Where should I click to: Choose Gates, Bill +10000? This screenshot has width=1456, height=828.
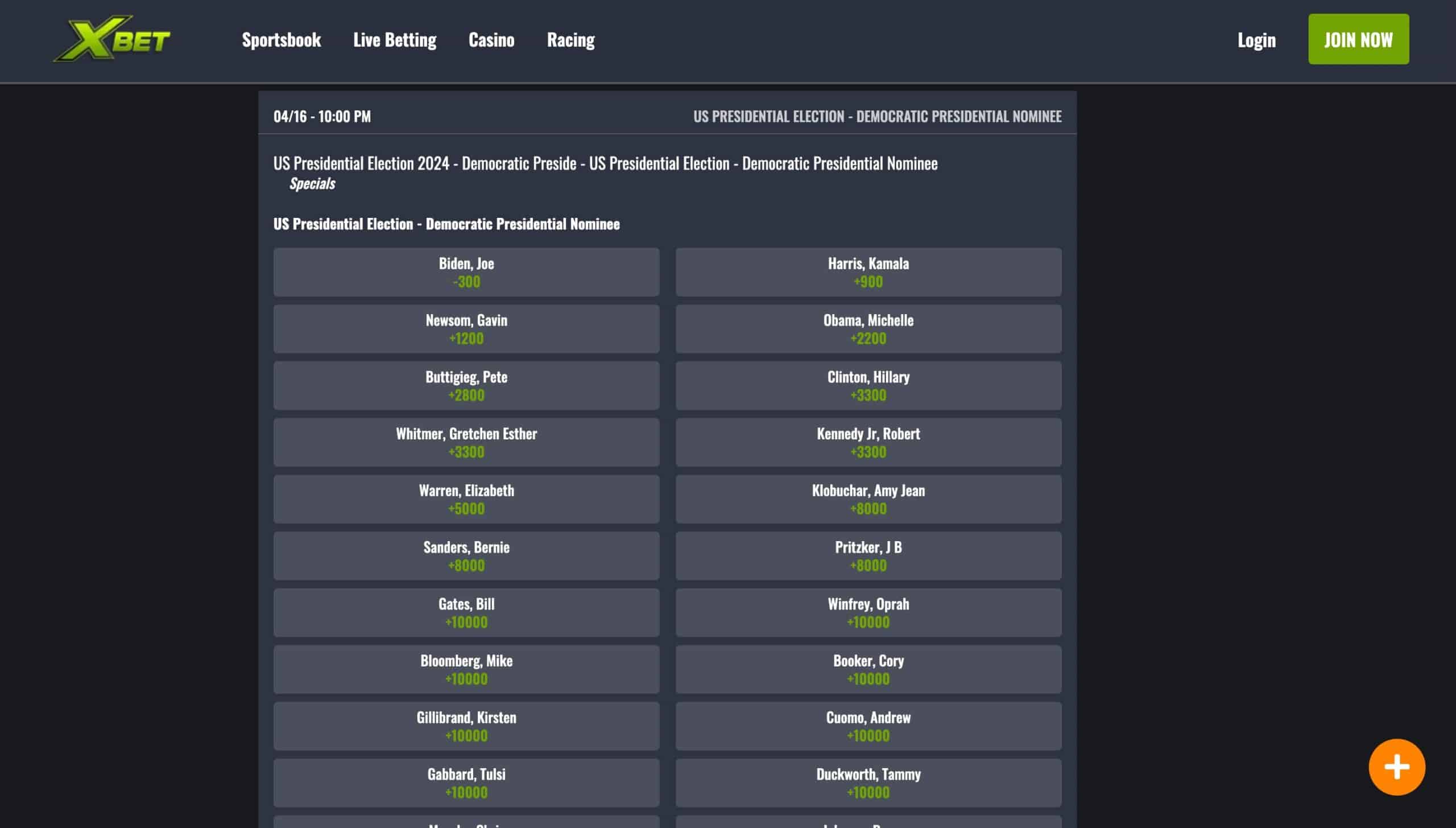tap(466, 613)
